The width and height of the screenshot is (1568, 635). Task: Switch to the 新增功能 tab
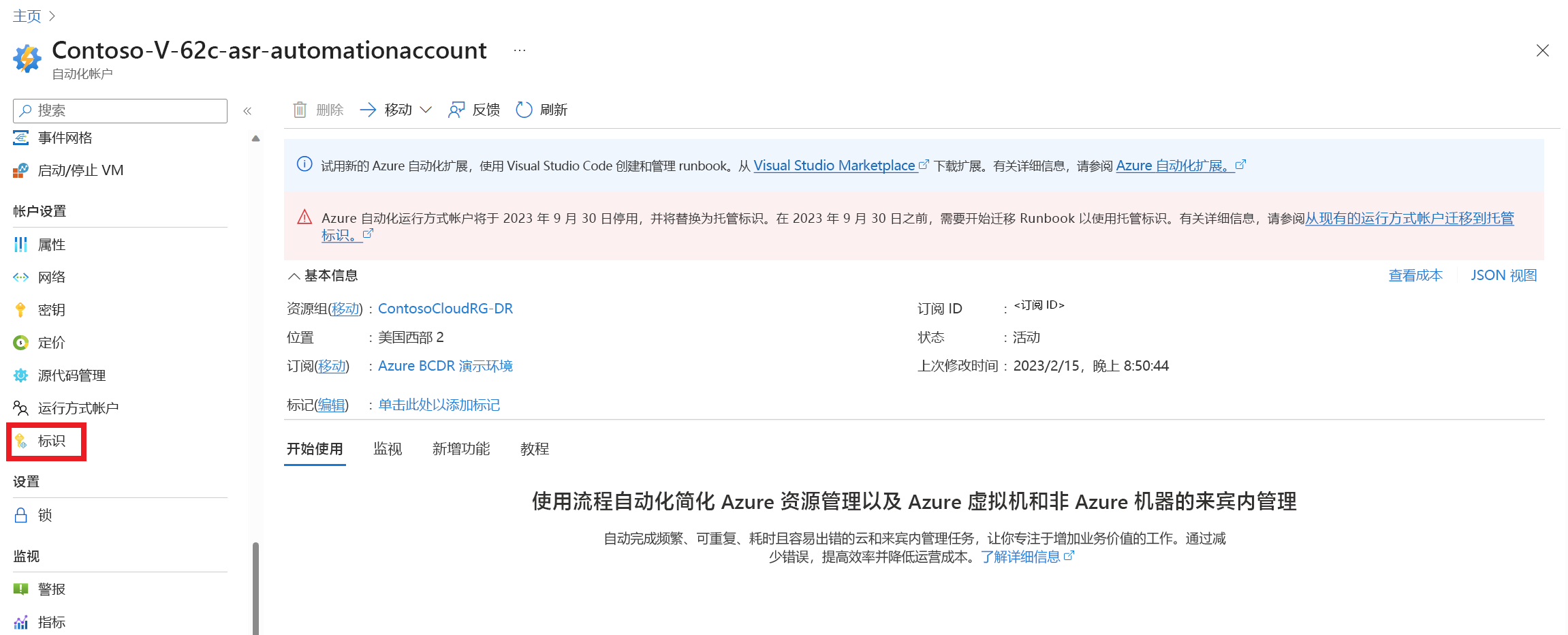click(461, 449)
